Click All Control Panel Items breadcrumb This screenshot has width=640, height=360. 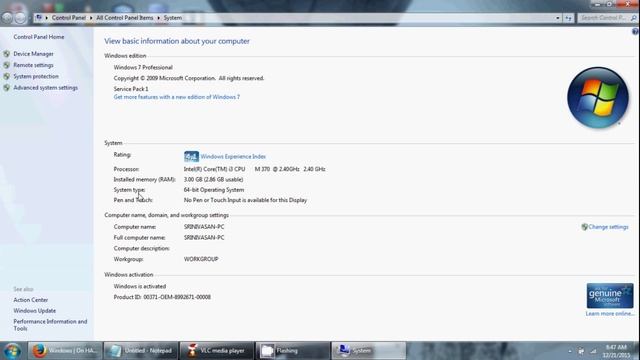124,18
